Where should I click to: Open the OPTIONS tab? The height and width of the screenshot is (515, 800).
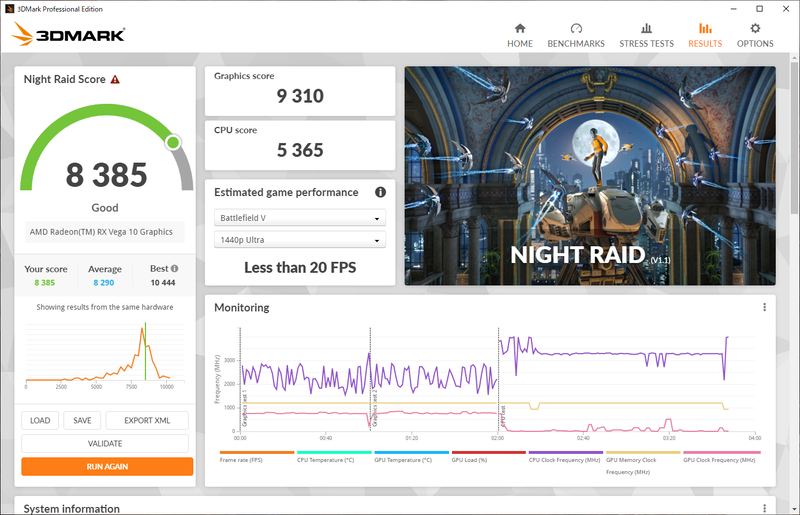pyautogui.click(x=755, y=36)
